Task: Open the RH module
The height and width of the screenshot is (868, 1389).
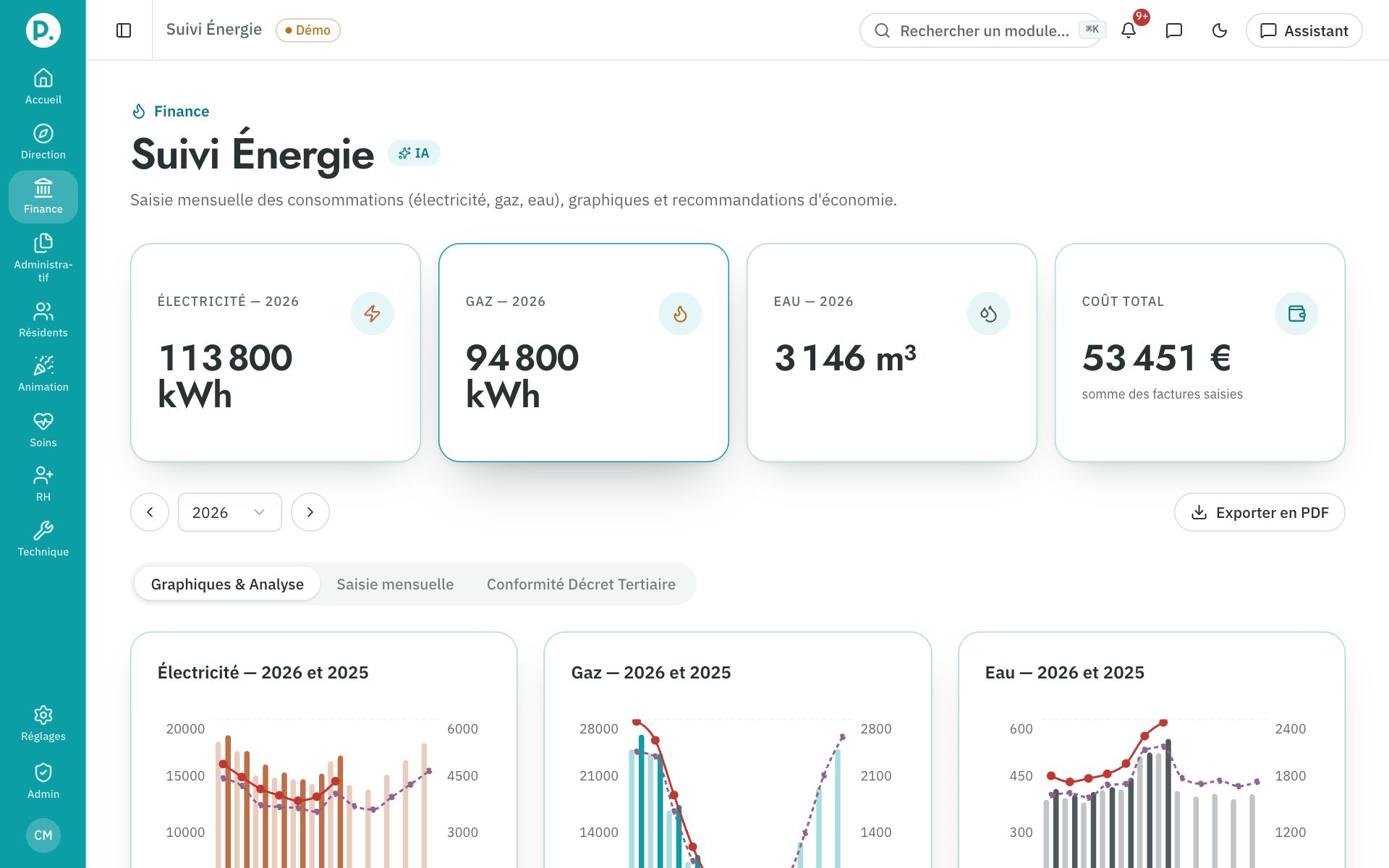Action: 43,484
